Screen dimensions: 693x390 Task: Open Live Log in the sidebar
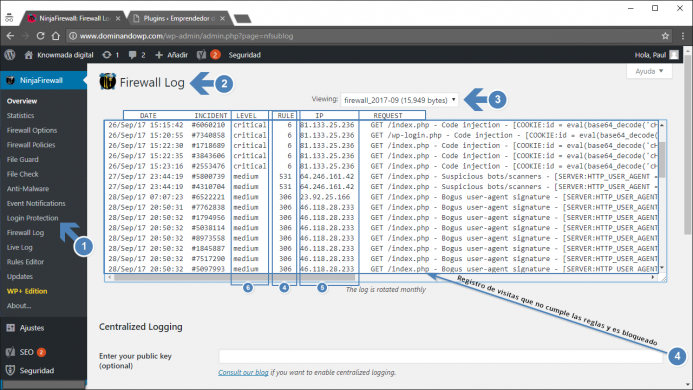19,247
